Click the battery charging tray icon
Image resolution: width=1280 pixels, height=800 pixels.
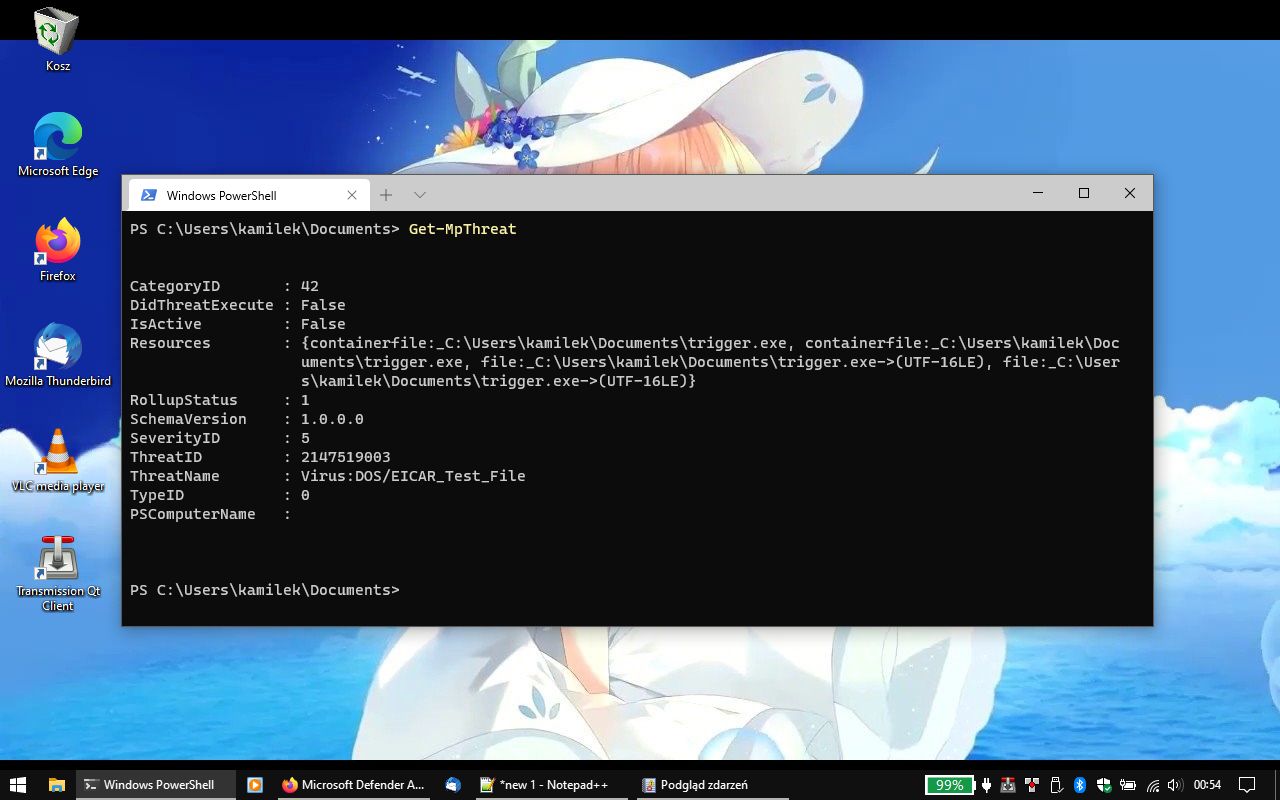pos(1128,785)
